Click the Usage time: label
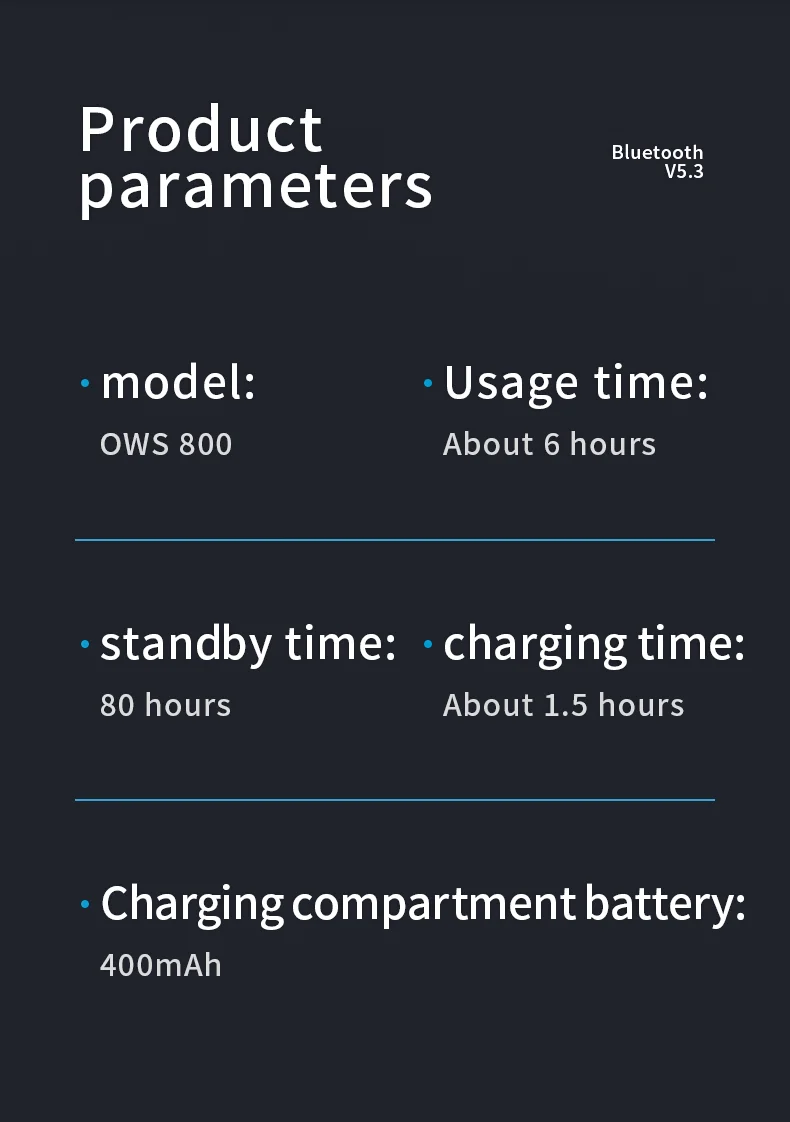790x1122 pixels. pos(576,384)
